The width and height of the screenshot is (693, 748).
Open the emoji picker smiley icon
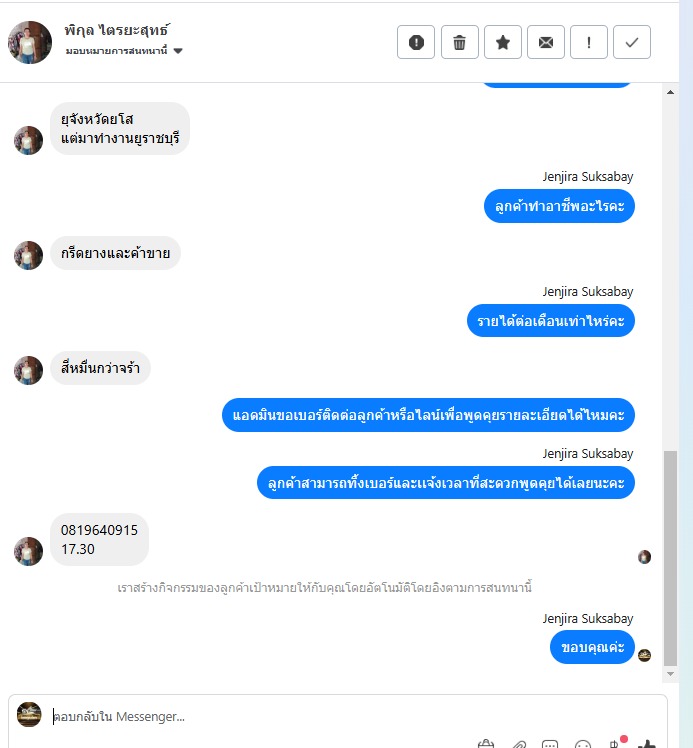click(x=583, y=744)
